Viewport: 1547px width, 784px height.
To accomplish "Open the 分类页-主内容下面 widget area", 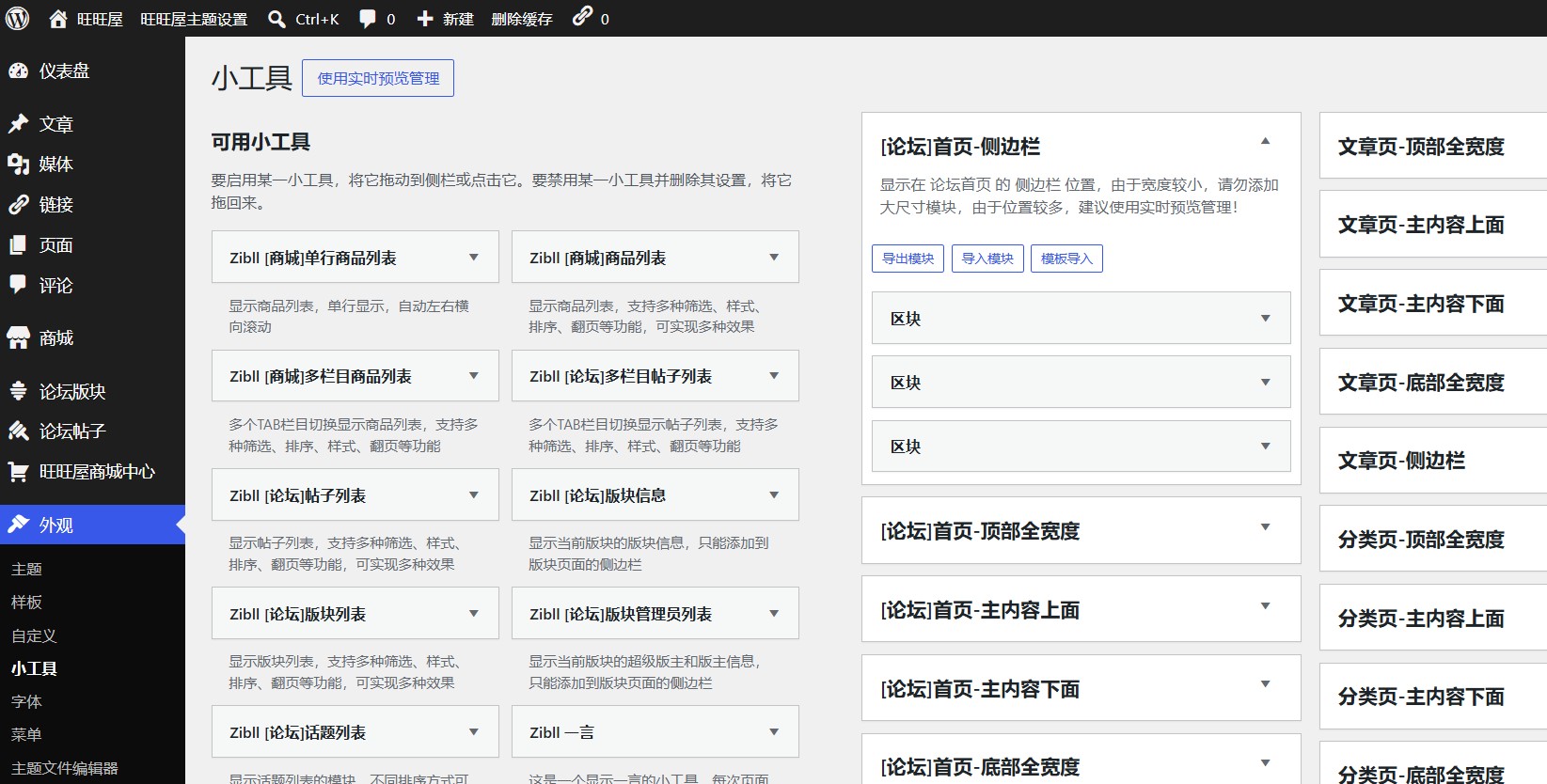I will (1433, 697).
